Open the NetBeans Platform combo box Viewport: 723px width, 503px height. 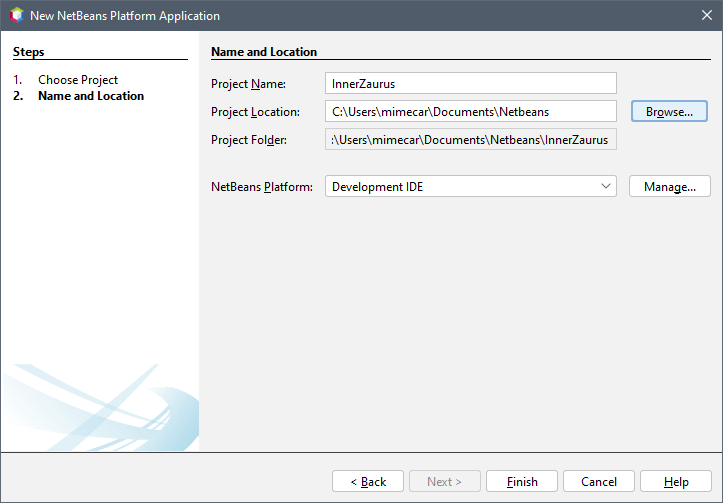[x=470, y=186]
